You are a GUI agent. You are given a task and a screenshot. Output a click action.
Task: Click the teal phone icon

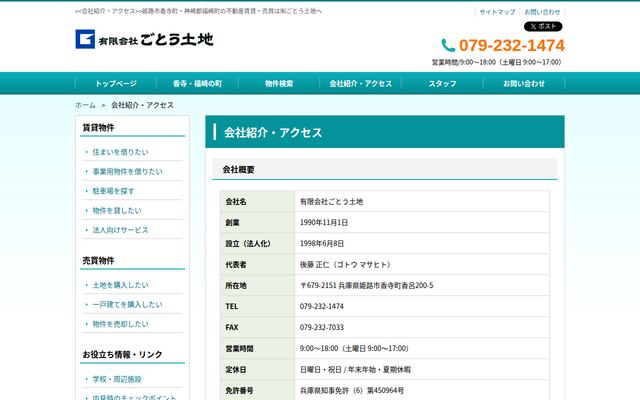[448, 45]
